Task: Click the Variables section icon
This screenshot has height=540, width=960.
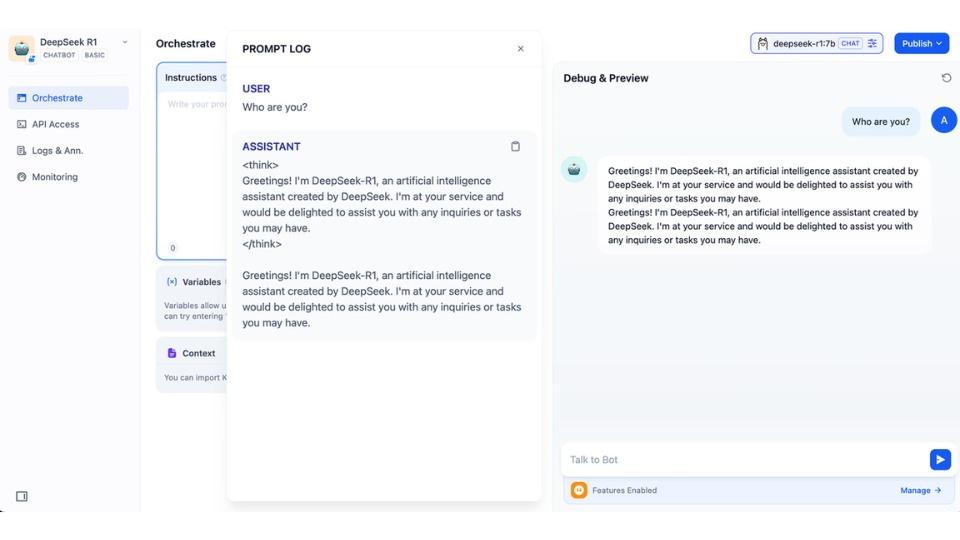Action: [172, 282]
